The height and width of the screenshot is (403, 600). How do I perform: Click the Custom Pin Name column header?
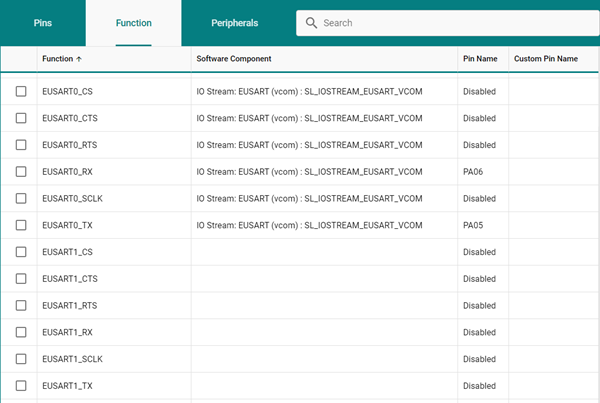546,59
